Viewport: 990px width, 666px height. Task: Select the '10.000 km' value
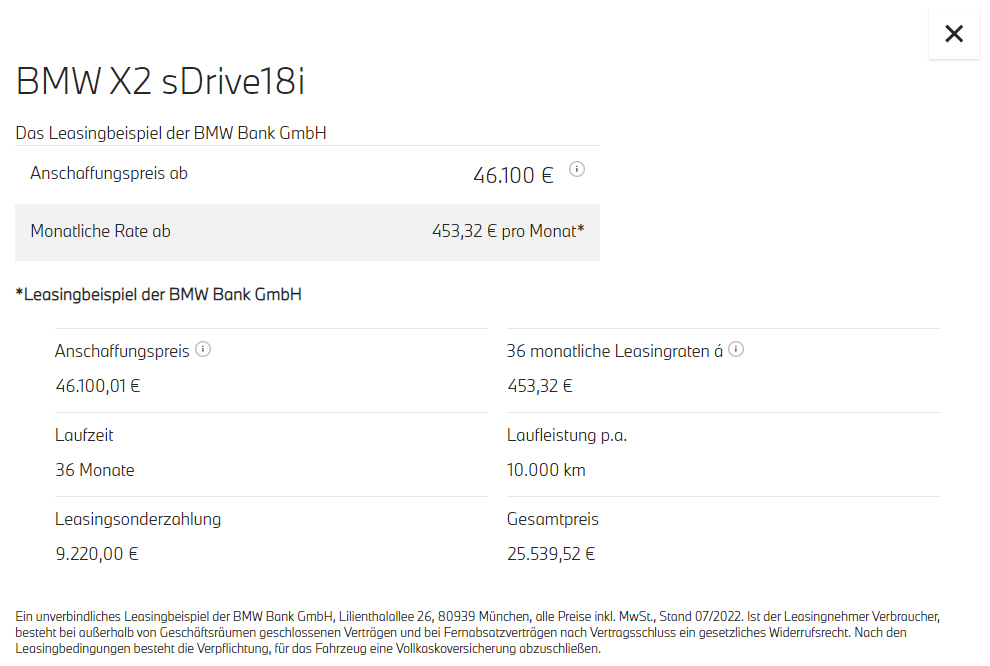[x=546, y=470]
